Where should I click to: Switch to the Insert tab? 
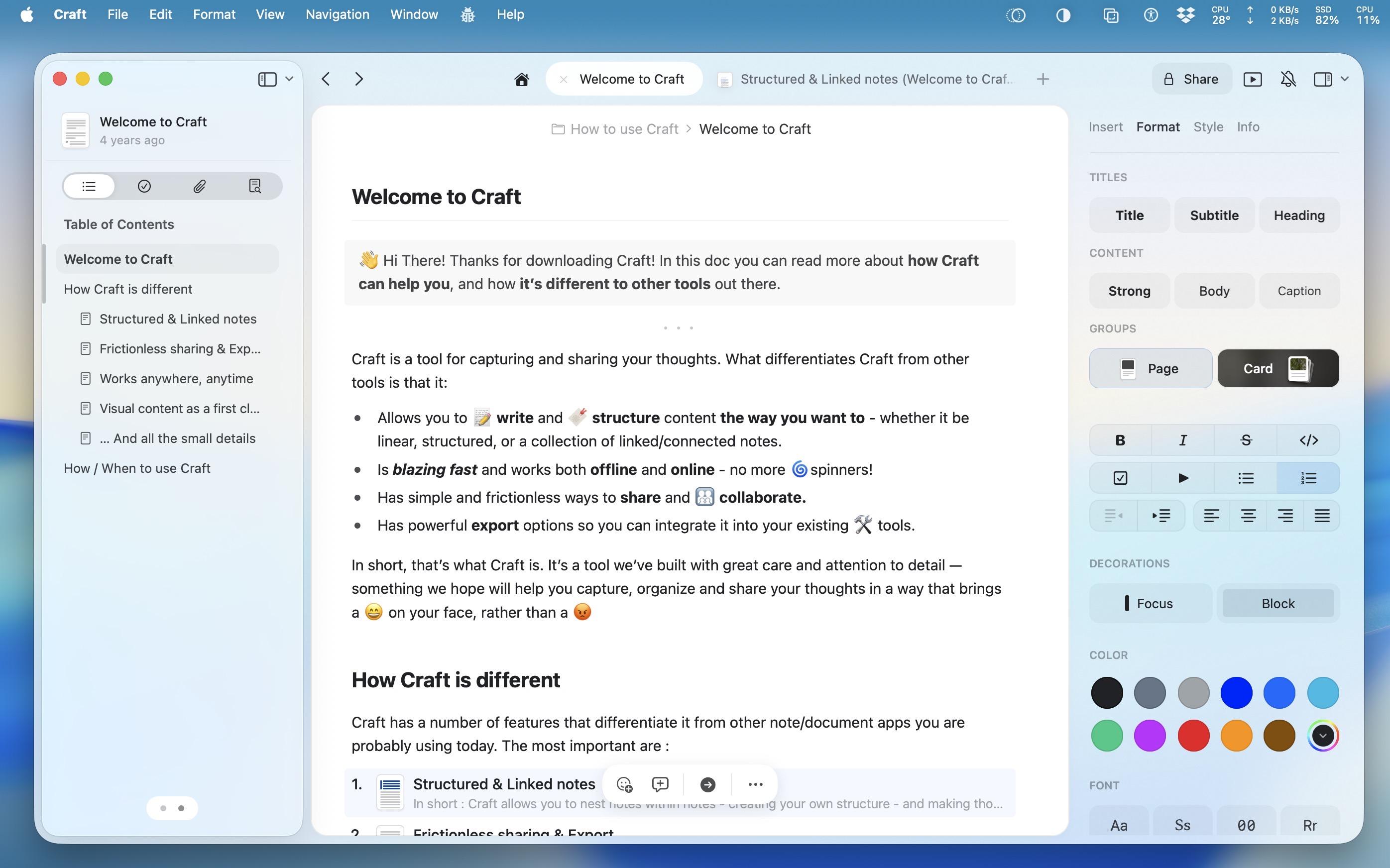[x=1105, y=127]
